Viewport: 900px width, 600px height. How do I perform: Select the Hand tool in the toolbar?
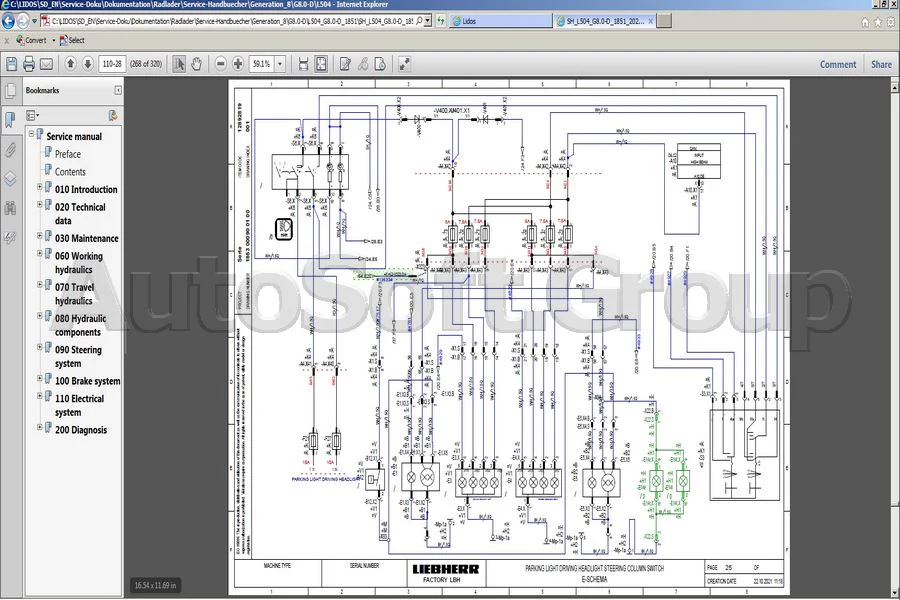click(195, 63)
